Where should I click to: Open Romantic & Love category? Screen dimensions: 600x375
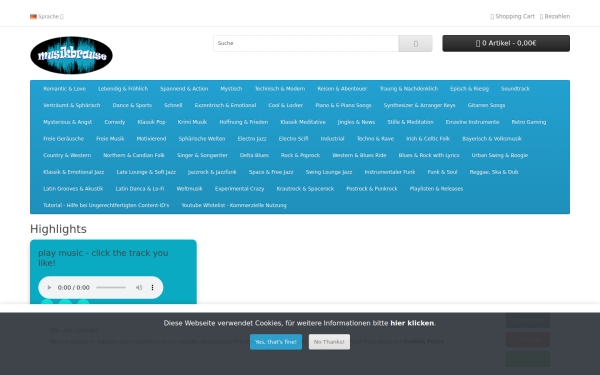(64, 89)
